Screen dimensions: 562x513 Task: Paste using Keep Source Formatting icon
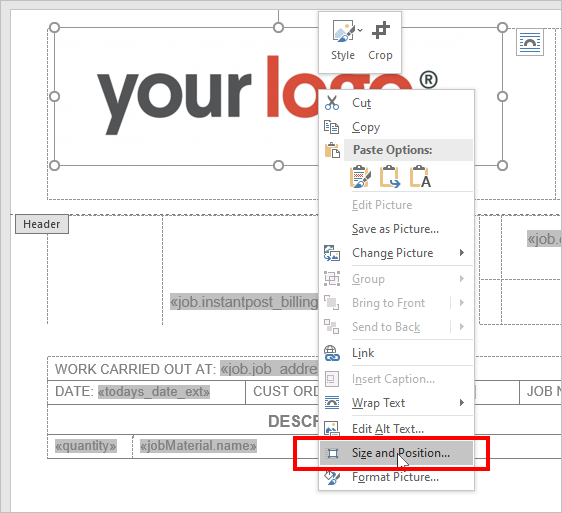(x=360, y=176)
